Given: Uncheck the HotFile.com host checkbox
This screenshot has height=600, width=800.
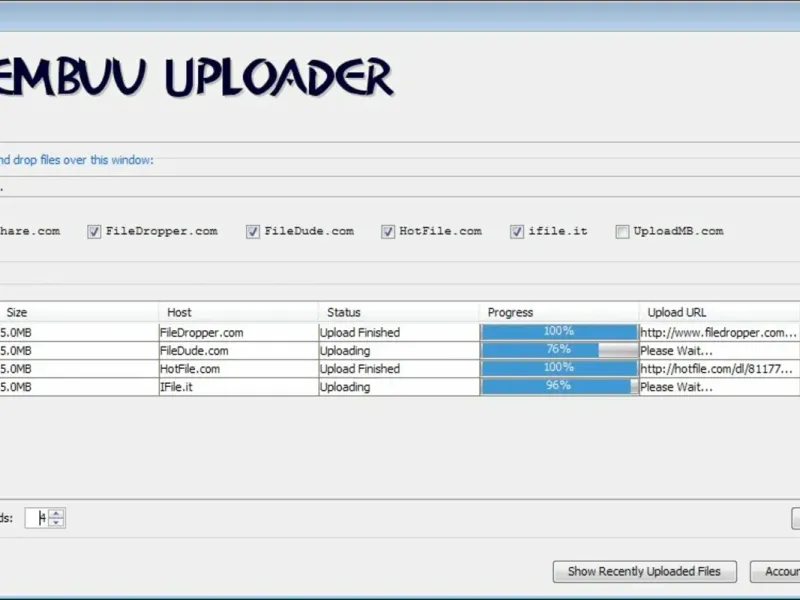Looking at the screenshot, I should (x=388, y=232).
